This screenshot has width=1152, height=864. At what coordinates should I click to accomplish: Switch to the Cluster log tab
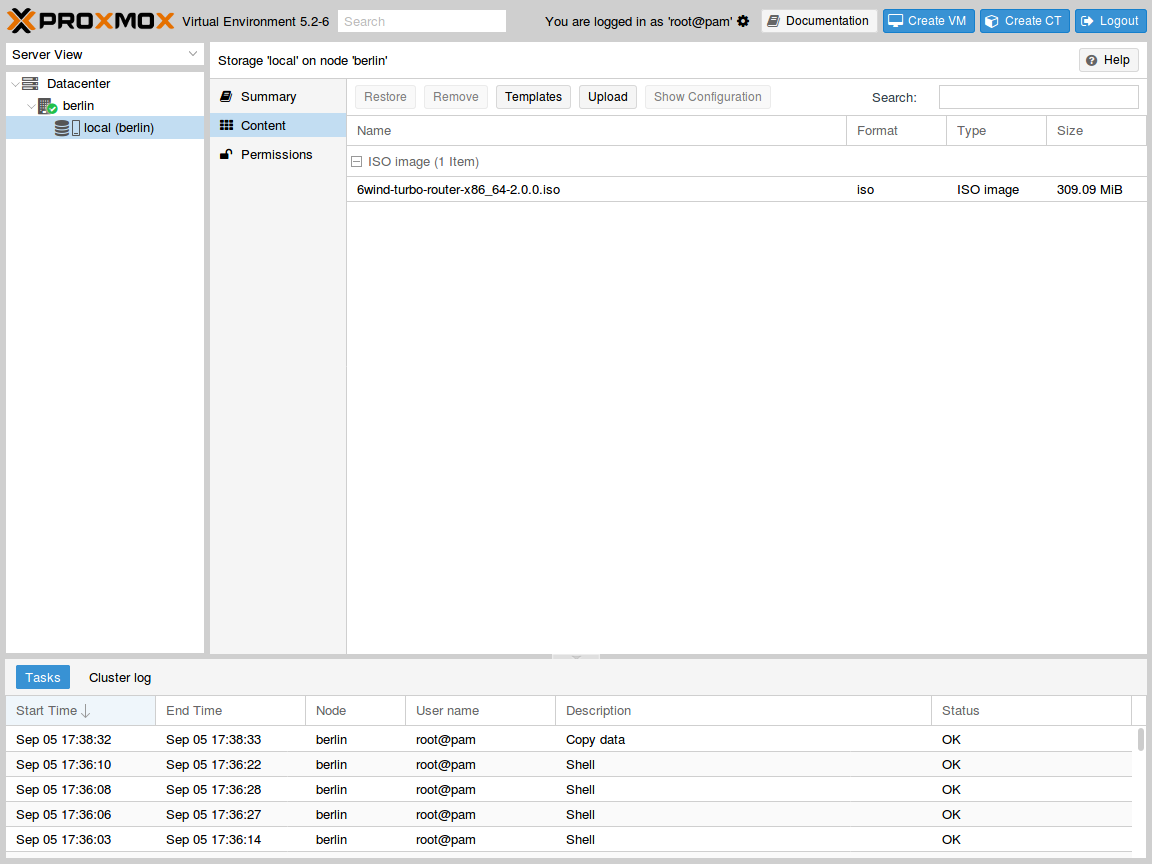coord(120,678)
